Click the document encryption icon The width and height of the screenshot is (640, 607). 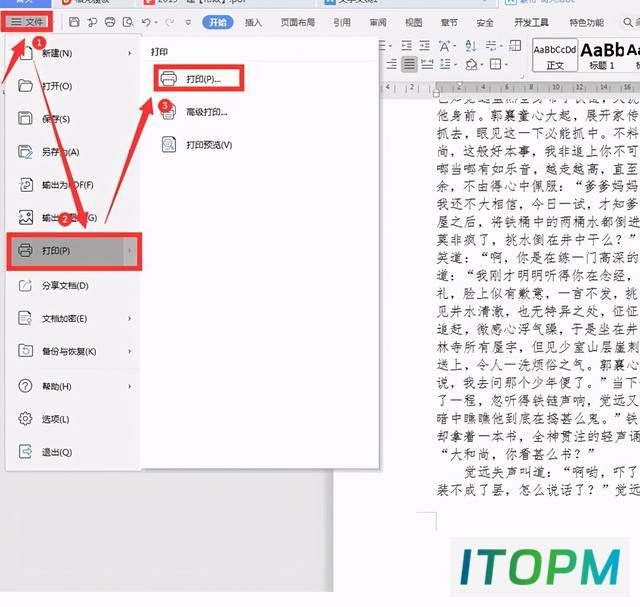pos(25,318)
